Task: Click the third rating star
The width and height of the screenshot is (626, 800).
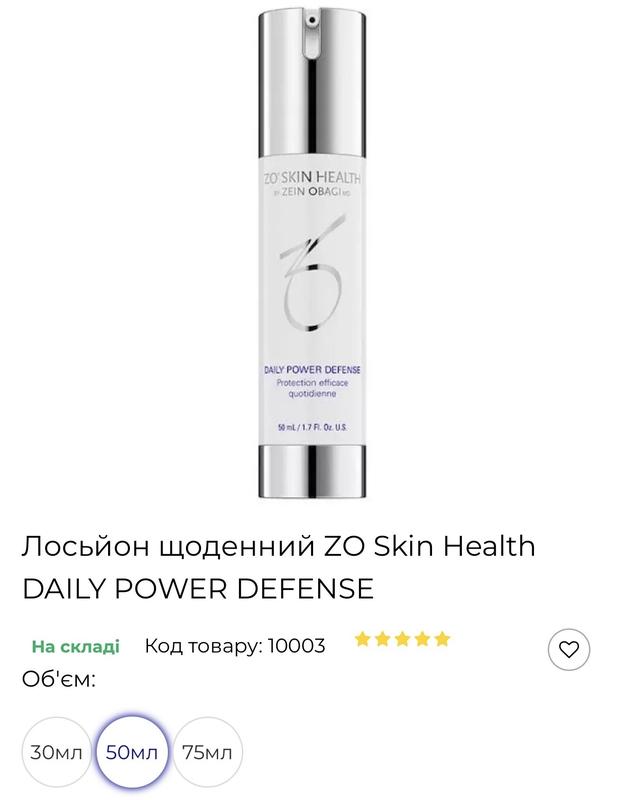Action: click(x=402, y=639)
